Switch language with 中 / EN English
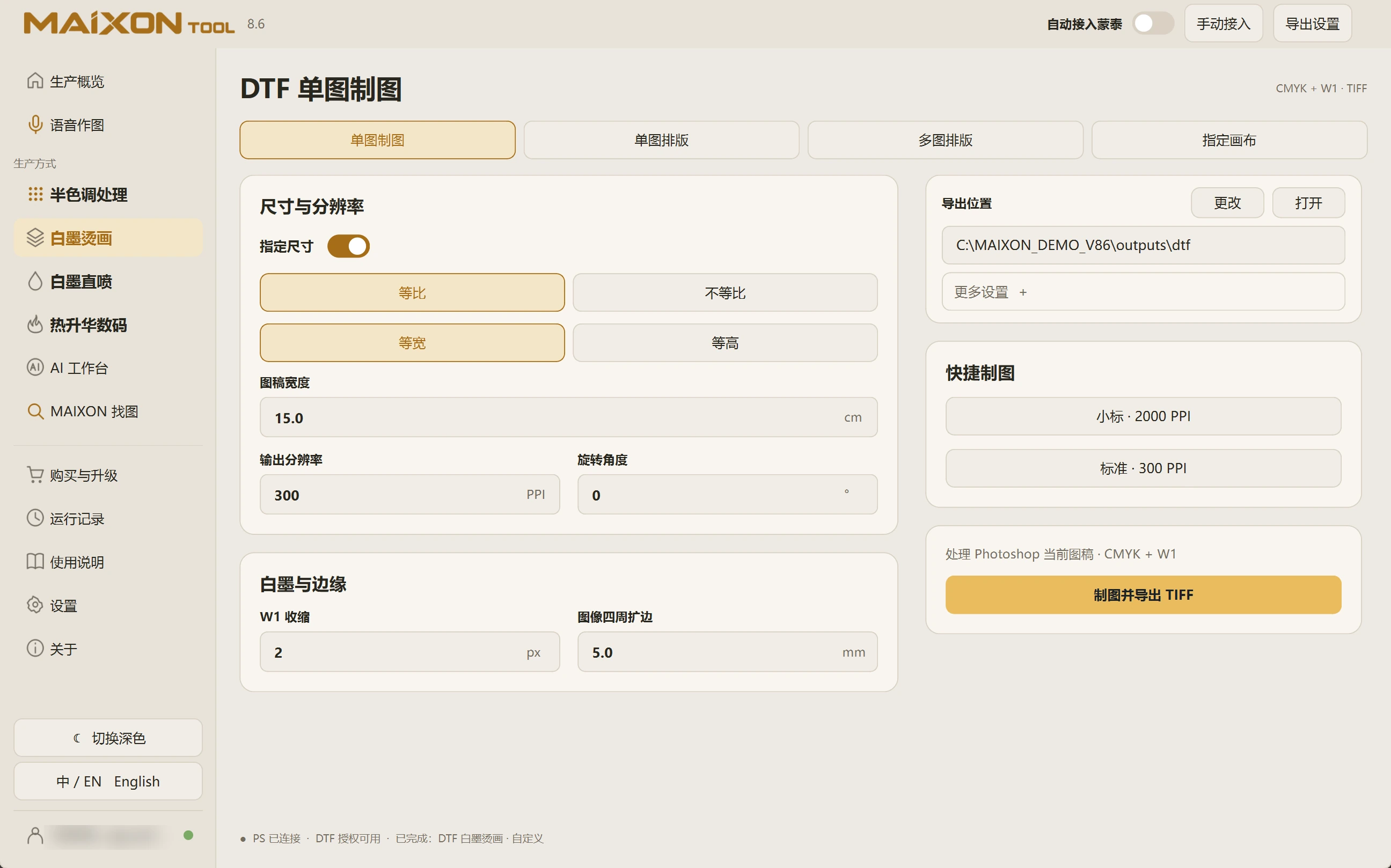 [108, 781]
